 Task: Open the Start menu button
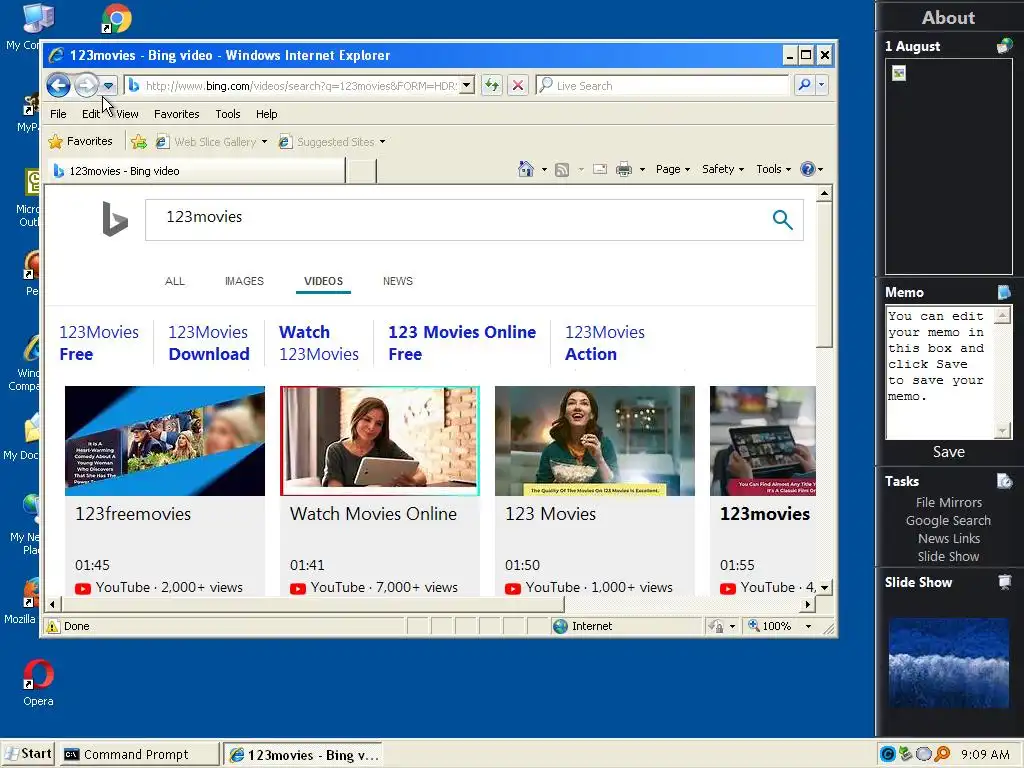29,754
